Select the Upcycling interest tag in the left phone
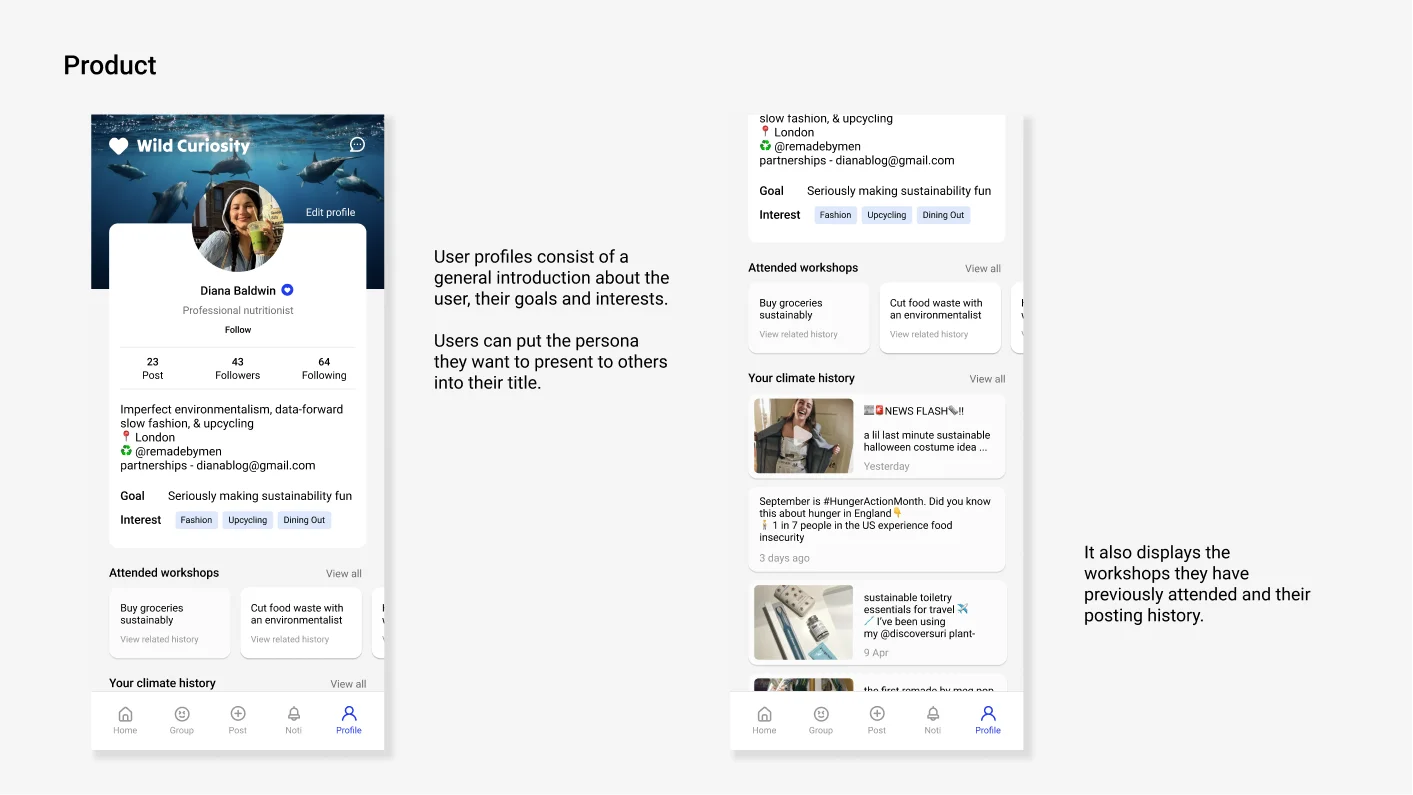The image size is (1413, 795). 247,520
